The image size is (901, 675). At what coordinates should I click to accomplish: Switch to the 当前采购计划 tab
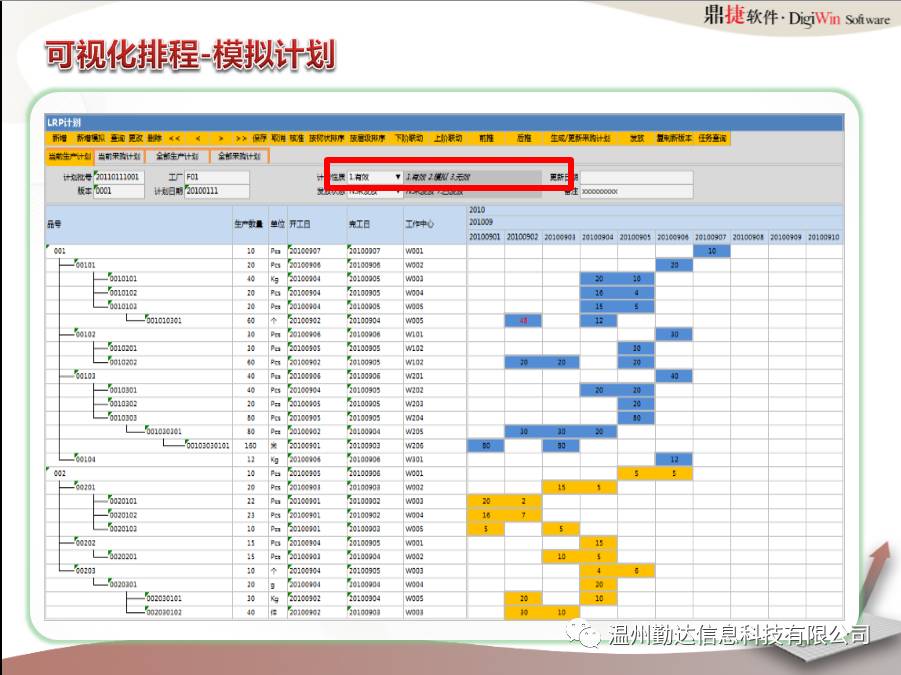[119, 157]
